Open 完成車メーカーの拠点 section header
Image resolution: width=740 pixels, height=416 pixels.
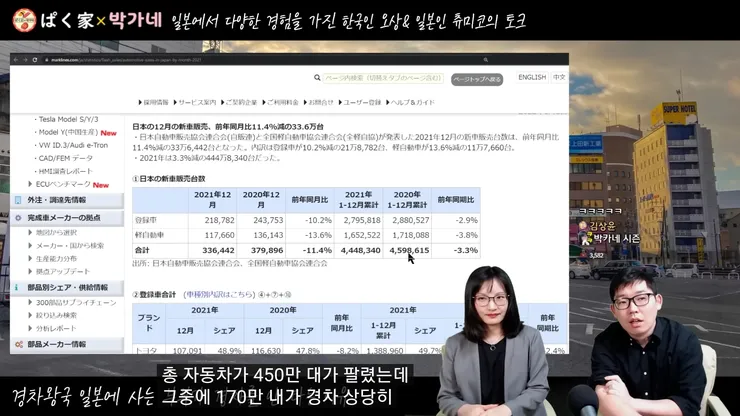[x=67, y=218]
